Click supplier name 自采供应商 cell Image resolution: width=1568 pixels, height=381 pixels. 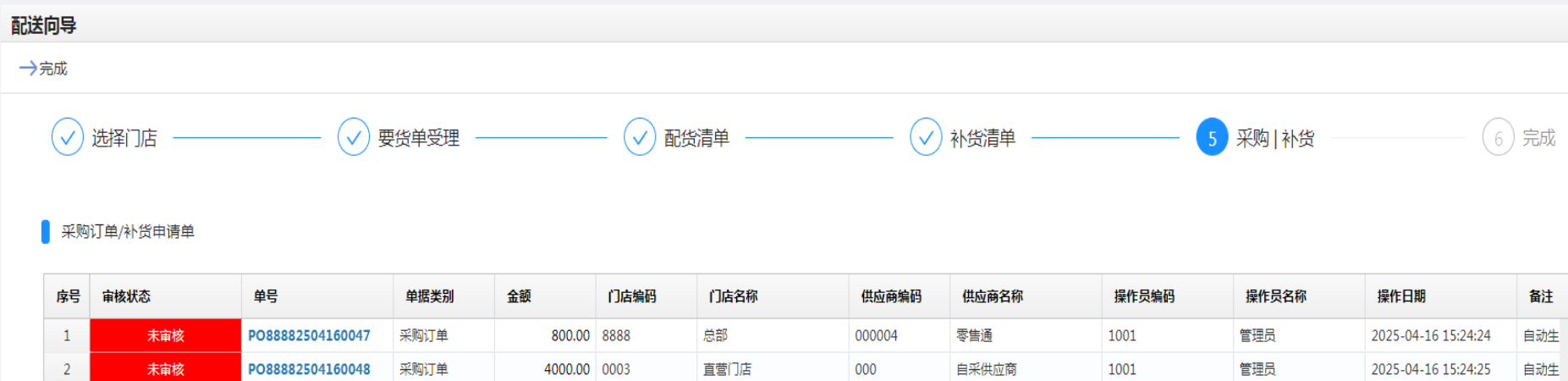point(1026,367)
